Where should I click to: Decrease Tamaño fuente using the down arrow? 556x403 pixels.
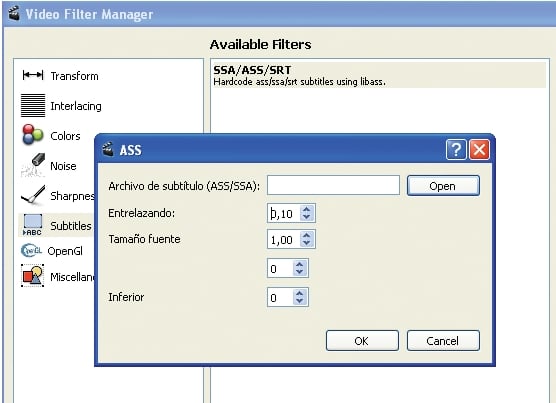pos(307,243)
